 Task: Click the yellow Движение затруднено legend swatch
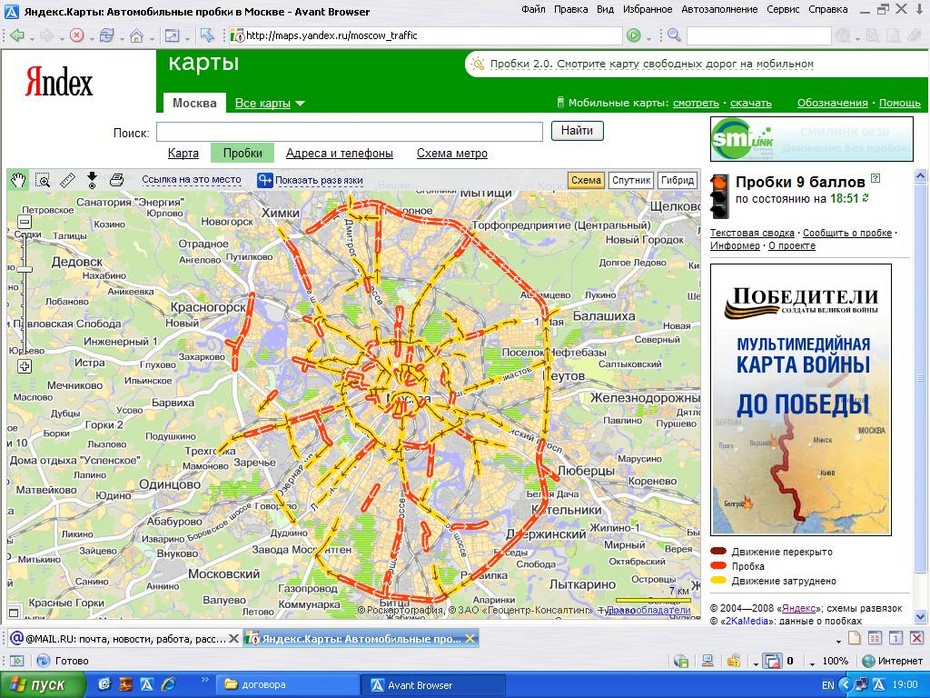coord(718,581)
